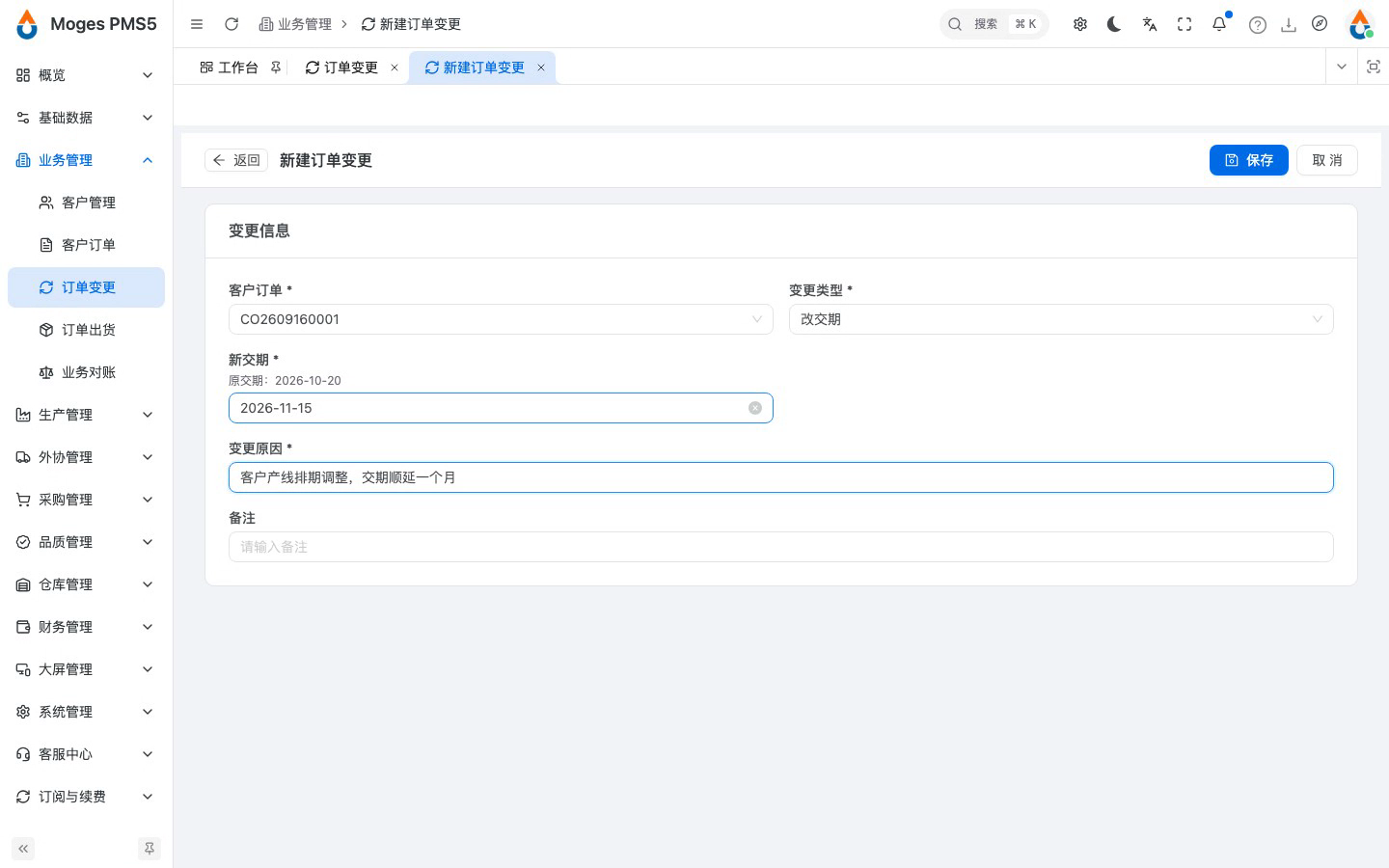The image size is (1389, 868).
Task: Open notifications bell icon
Action: [x=1219, y=24]
